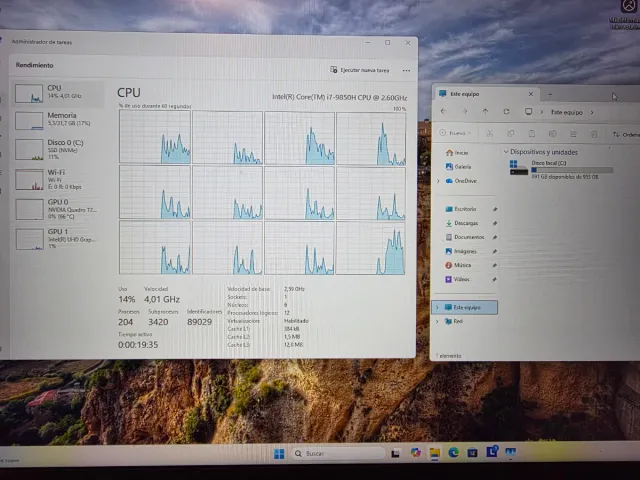Viewport: 640px width, 480px height.
Task: Open the Descargas quick access folder
Action: 465,223
